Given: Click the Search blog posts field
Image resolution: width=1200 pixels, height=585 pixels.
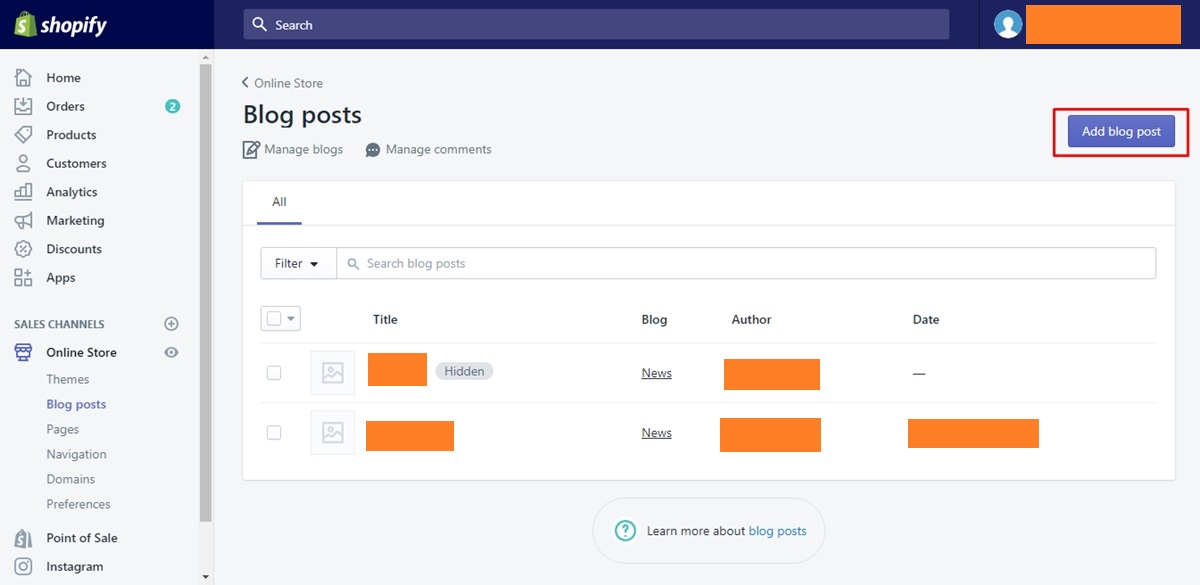Looking at the screenshot, I should [746, 264].
